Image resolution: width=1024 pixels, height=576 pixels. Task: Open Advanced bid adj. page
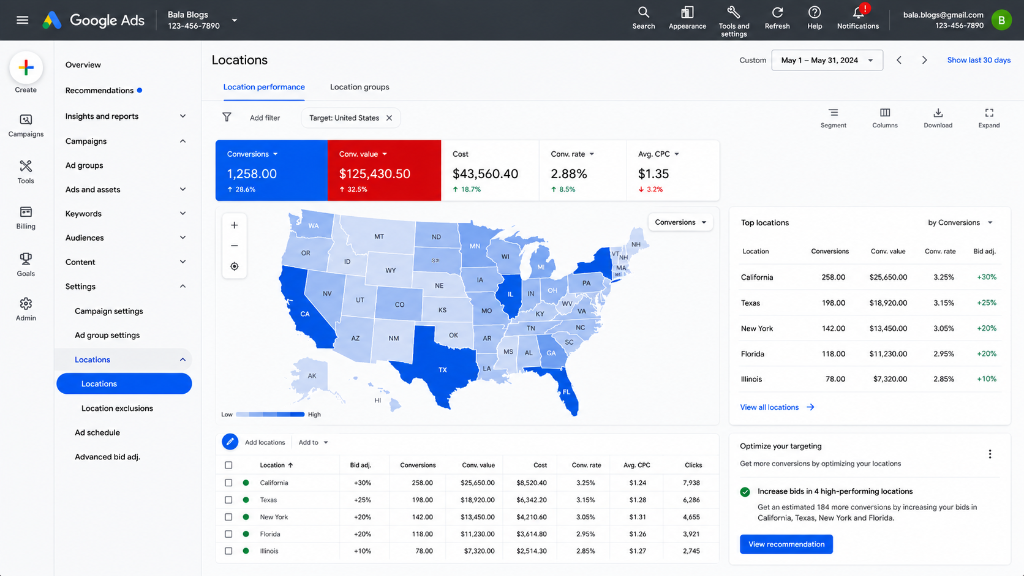pos(107,456)
